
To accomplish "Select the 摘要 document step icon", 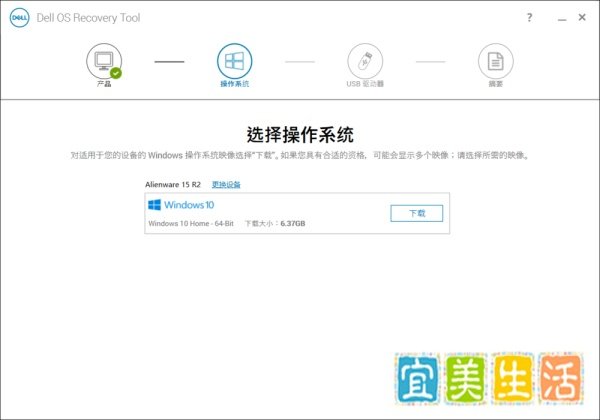I will (496, 61).
